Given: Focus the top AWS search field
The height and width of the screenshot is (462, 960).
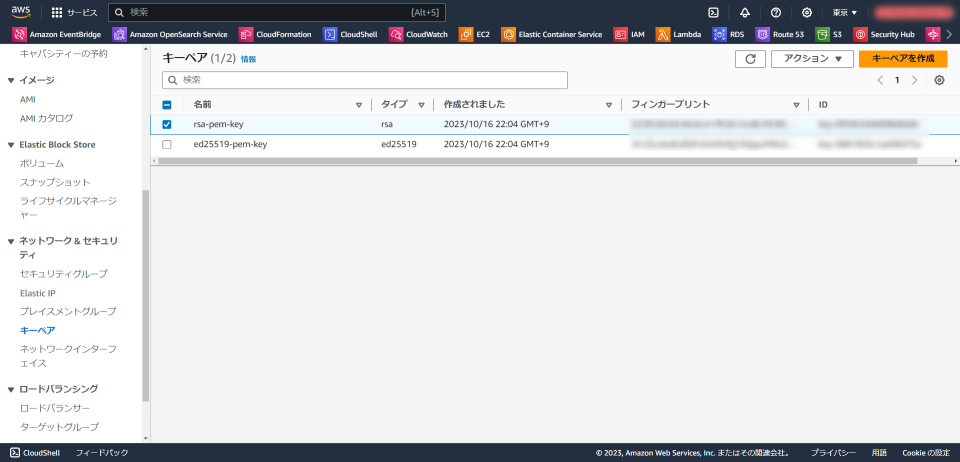Looking at the screenshot, I should (x=277, y=12).
